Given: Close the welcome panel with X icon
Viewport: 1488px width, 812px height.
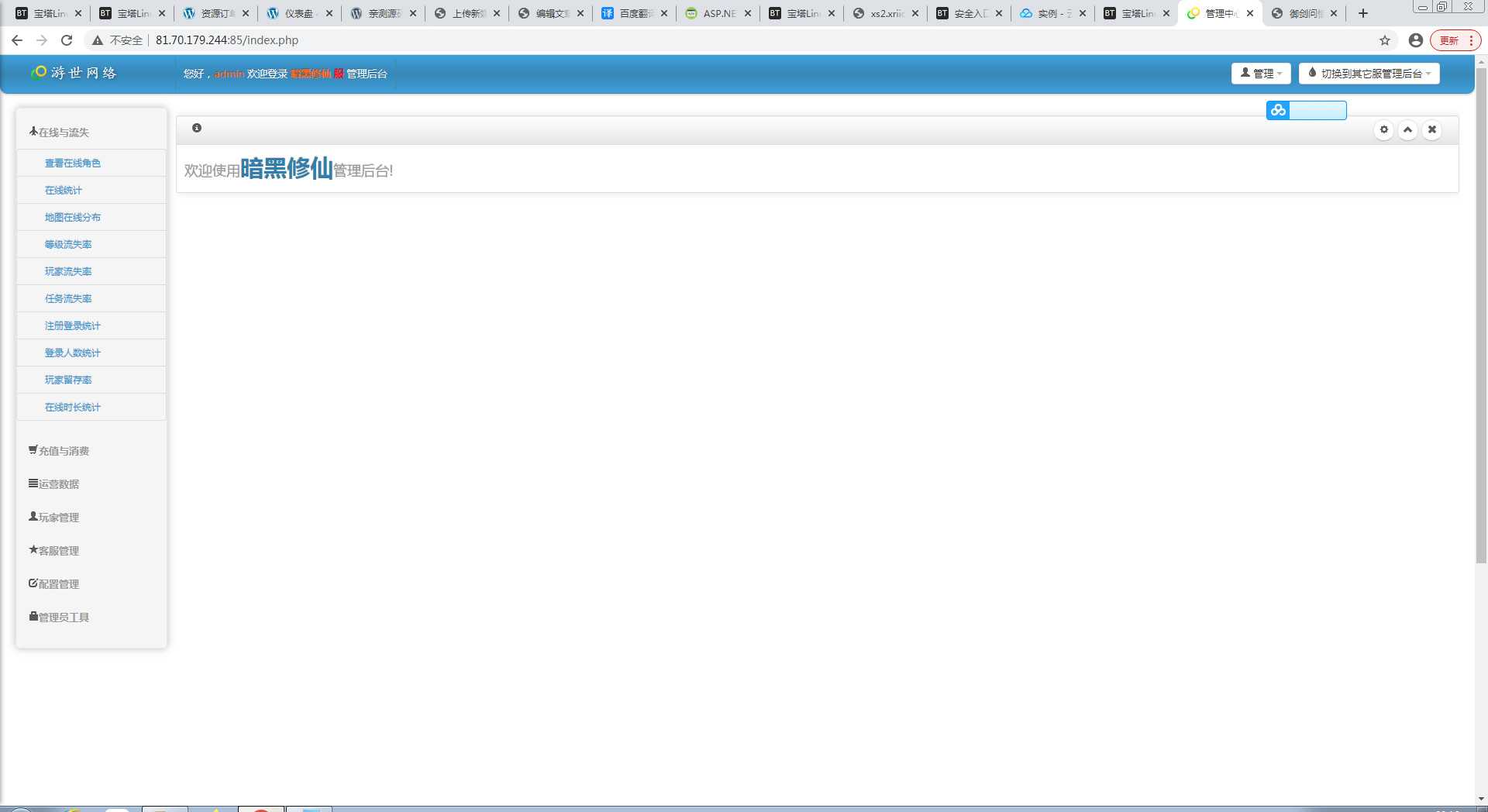Looking at the screenshot, I should 1431,130.
